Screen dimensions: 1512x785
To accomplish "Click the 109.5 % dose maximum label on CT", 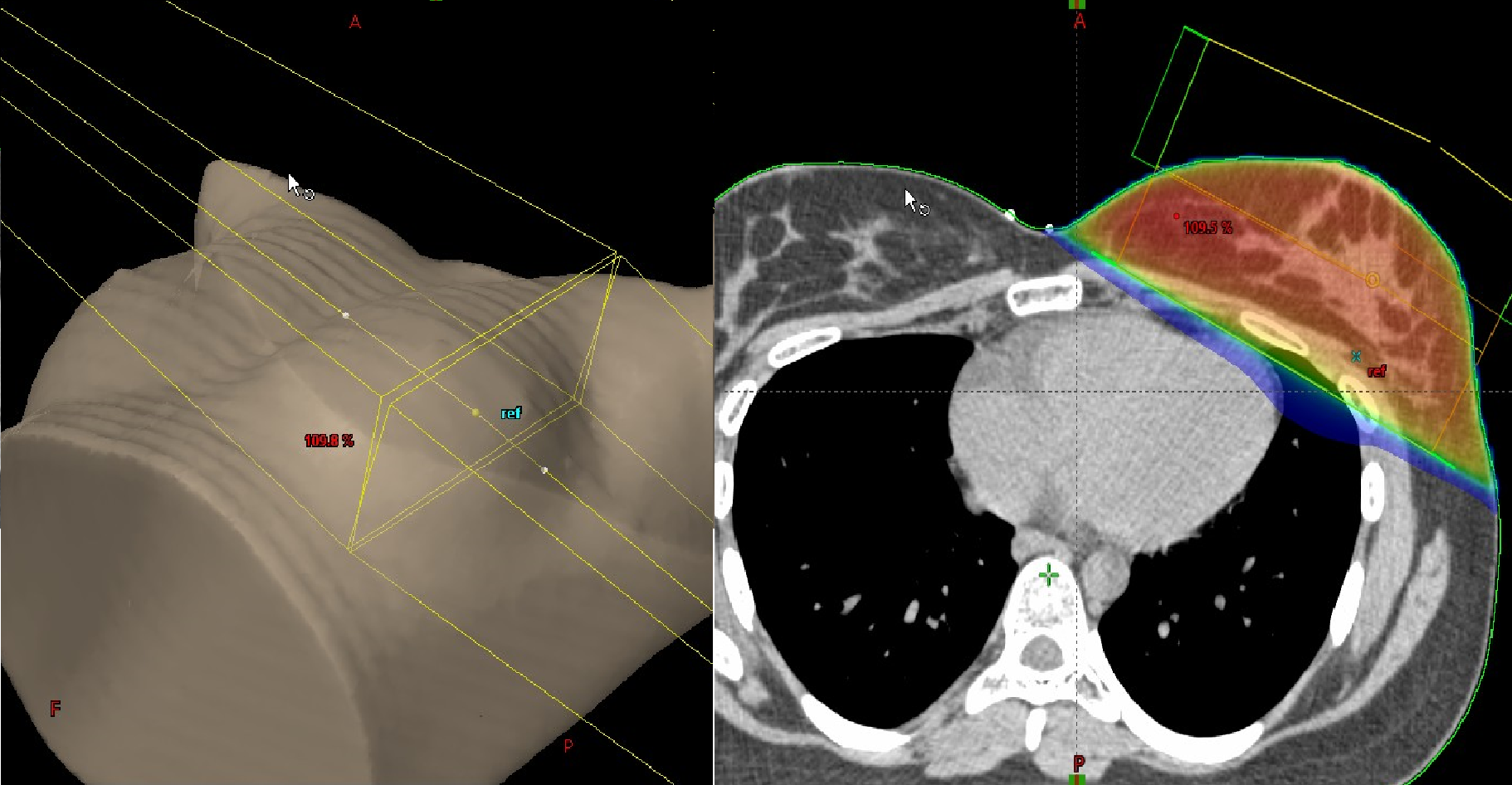I will tap(1207, 227).
